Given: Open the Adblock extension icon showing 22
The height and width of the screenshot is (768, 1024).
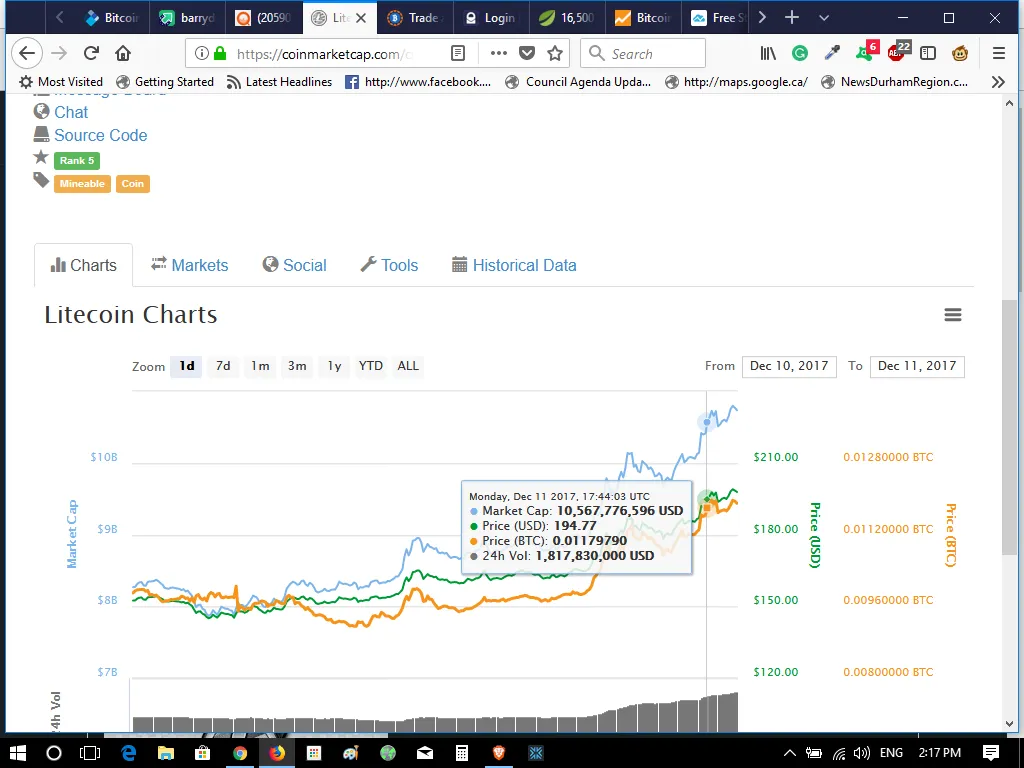Looking at the screenshot, I should click(899, 51).
